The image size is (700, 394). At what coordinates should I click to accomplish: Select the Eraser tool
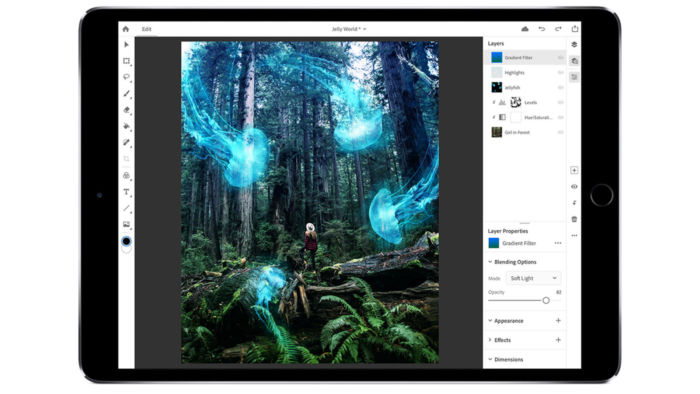click(x=126, y=110)
